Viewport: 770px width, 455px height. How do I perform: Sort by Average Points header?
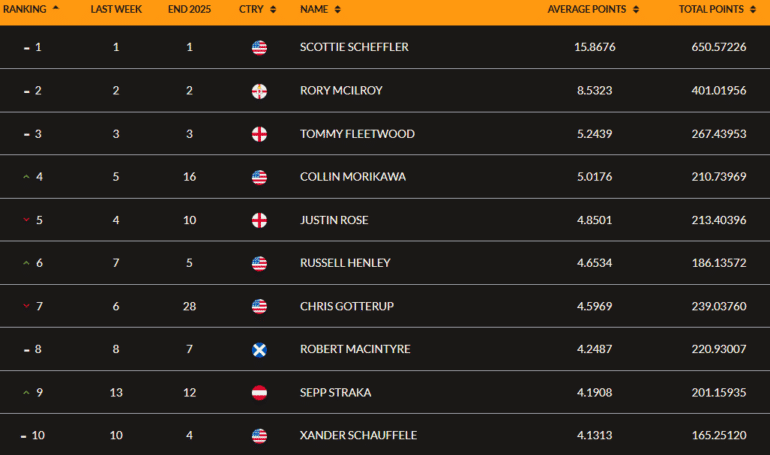click(x=593, y=9)
